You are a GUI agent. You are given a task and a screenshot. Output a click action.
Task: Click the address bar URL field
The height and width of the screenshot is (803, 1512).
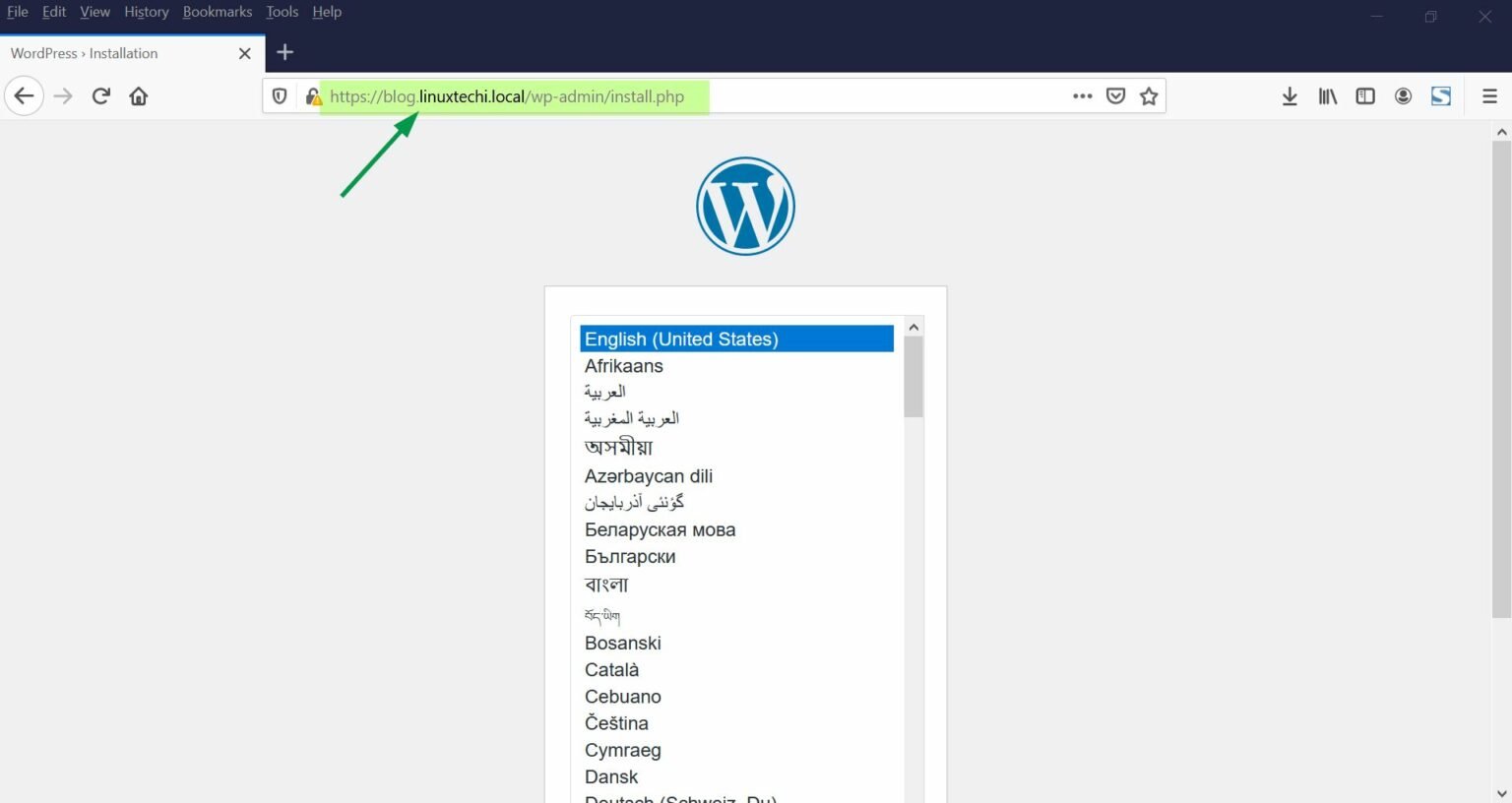point(689,96)
